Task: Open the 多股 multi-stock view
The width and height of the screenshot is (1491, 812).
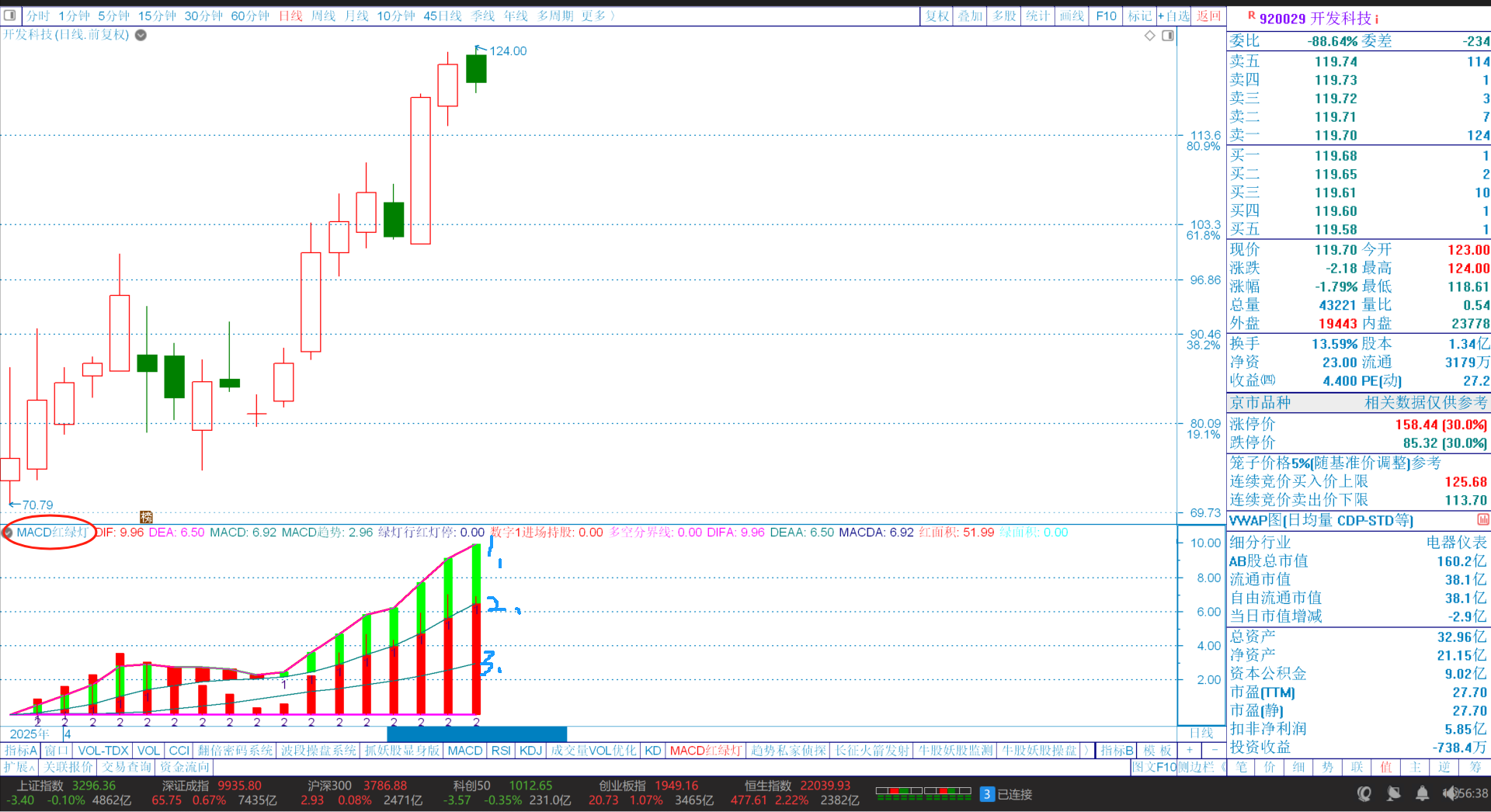Action: point(1004,16)
